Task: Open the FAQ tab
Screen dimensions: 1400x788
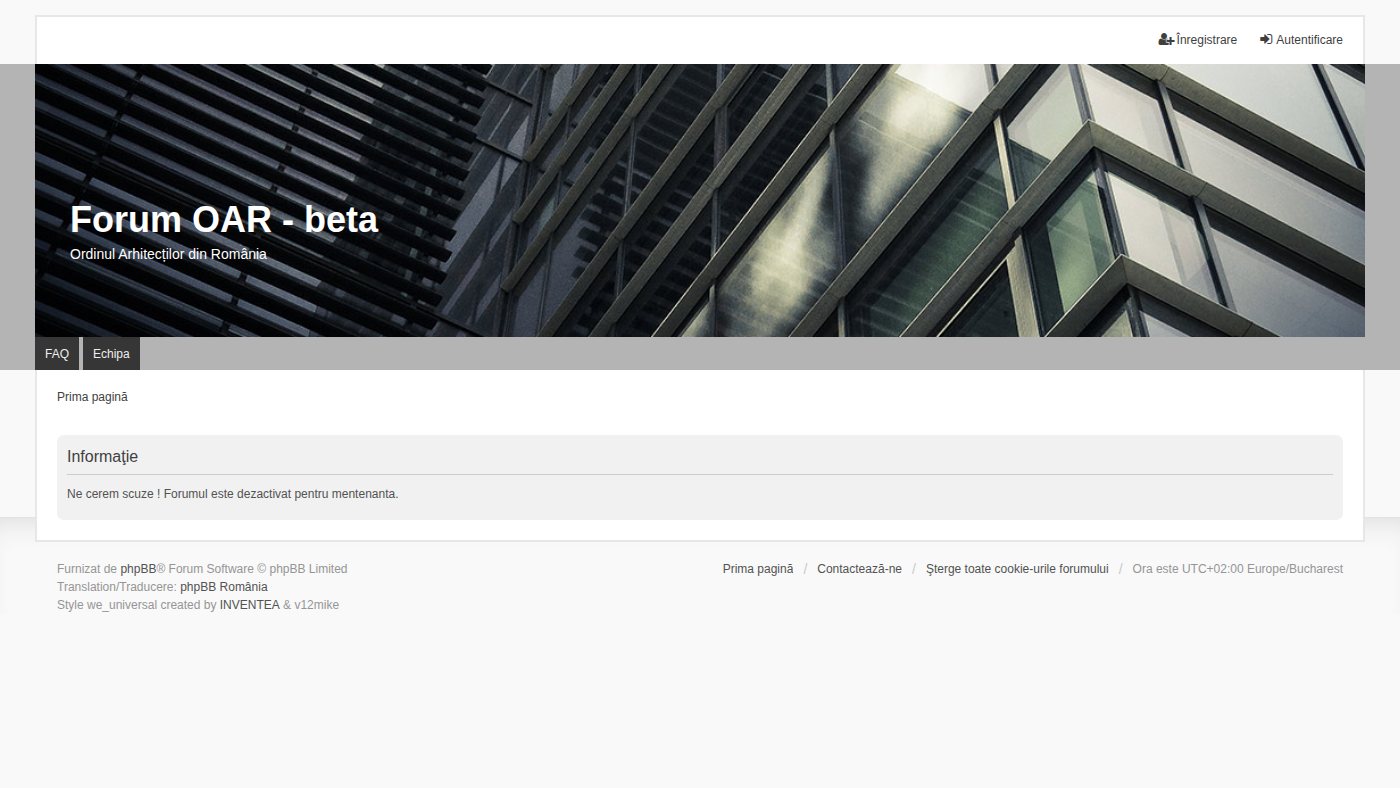Action: tap(57, 354)
